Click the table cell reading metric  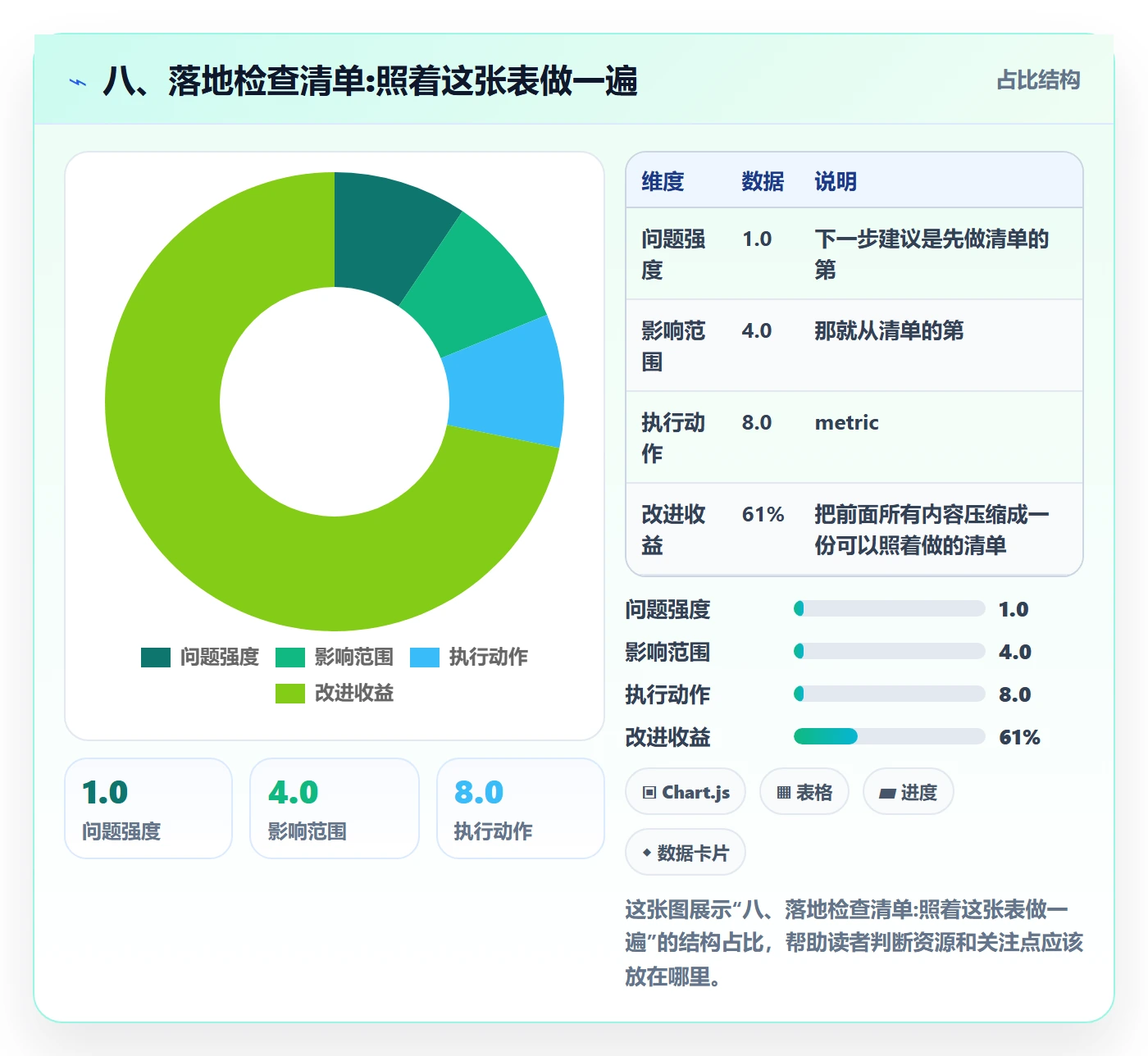846,423
